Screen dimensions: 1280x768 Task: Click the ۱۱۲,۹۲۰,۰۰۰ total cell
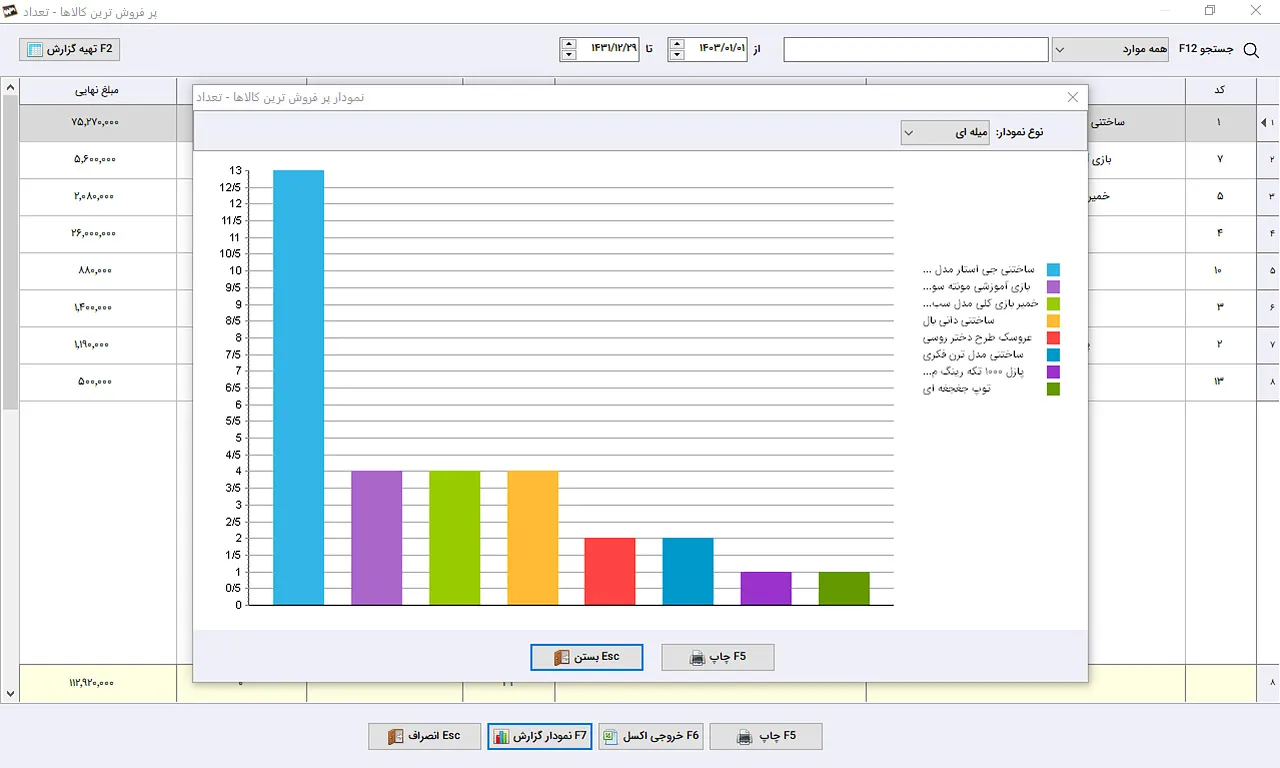[x=96, y=683]
